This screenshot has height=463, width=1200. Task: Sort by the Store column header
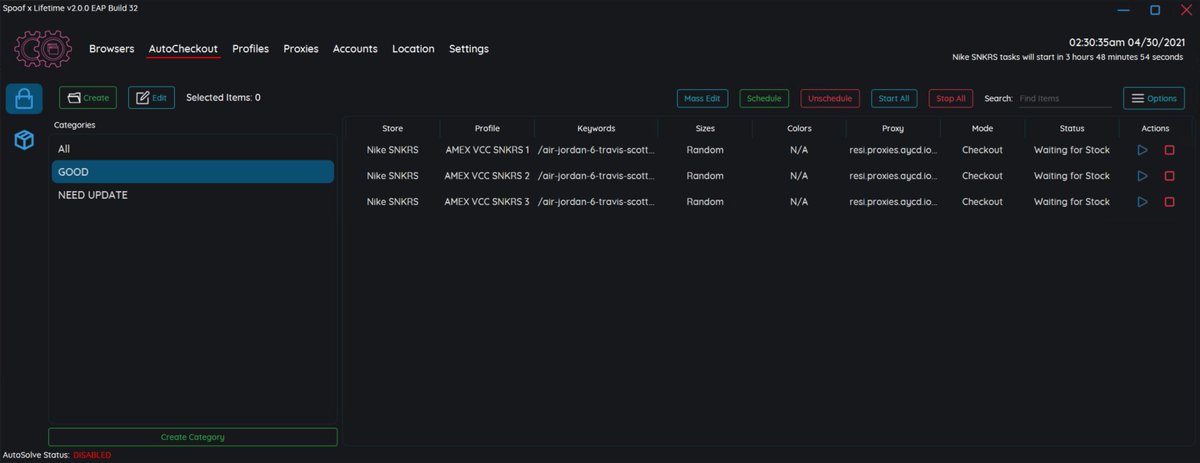click(392, 128)
